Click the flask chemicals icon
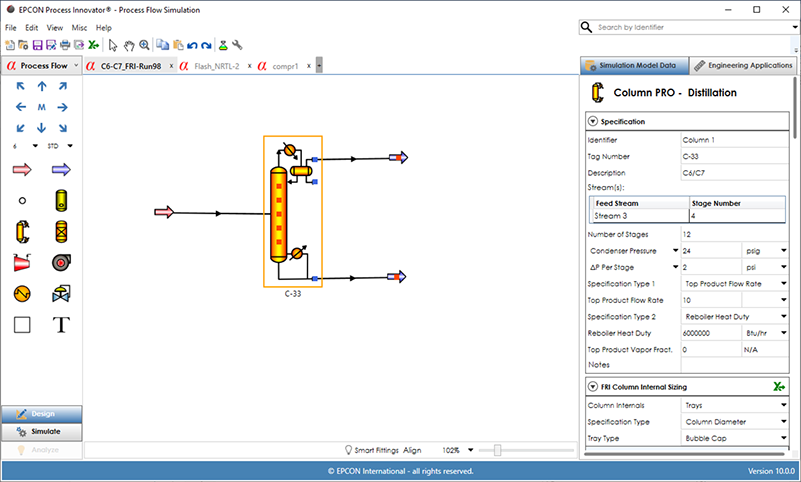This screenshot has width=801, height=482. (223, 45)
